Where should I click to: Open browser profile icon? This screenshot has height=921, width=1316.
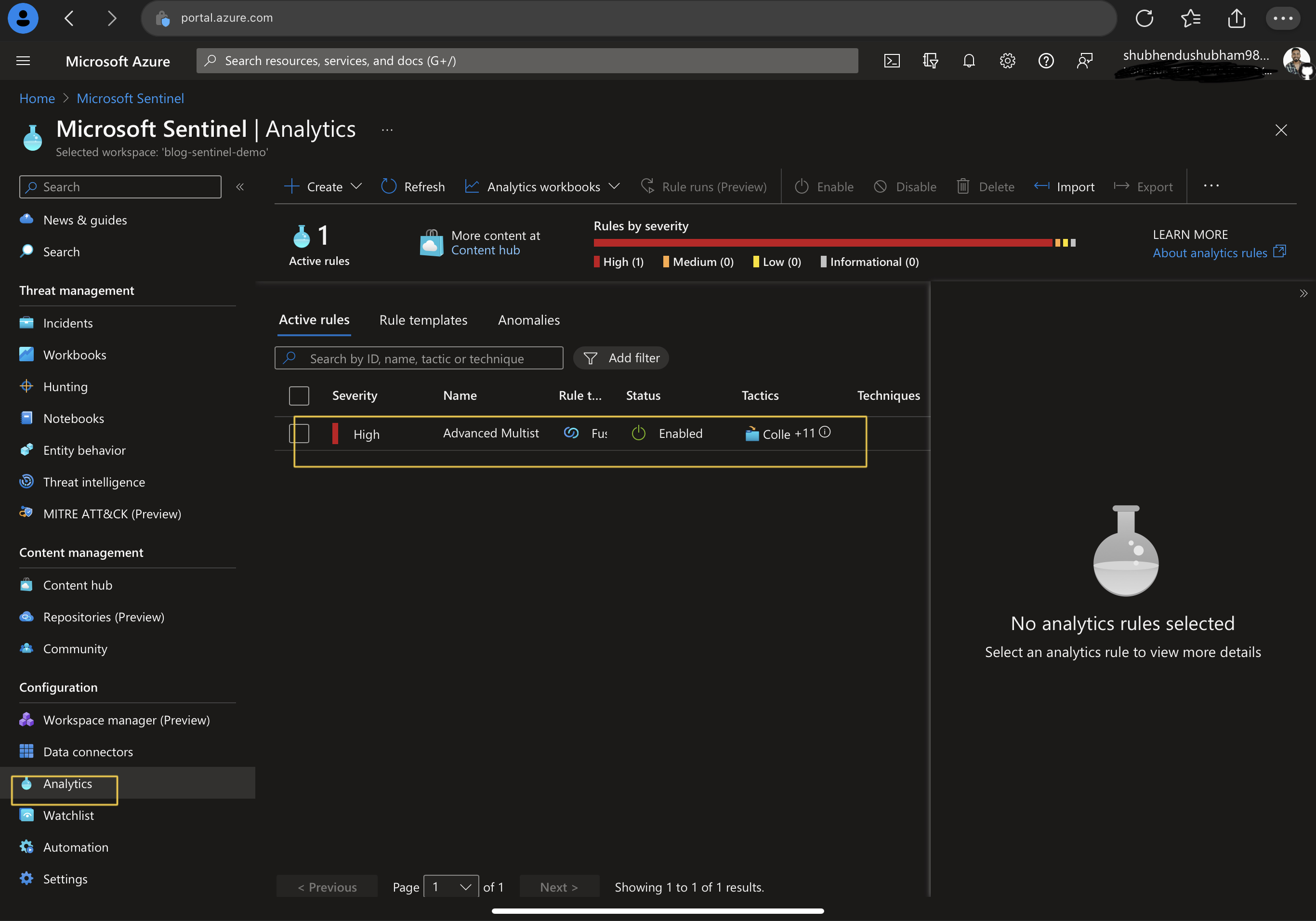[23, 18]
